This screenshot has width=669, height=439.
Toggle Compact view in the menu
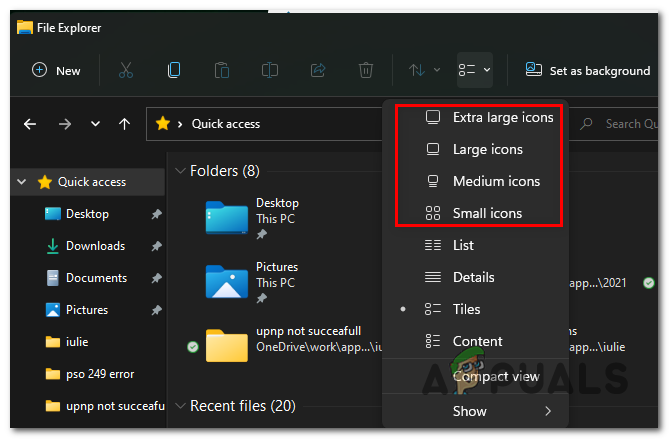click(495, 377)
